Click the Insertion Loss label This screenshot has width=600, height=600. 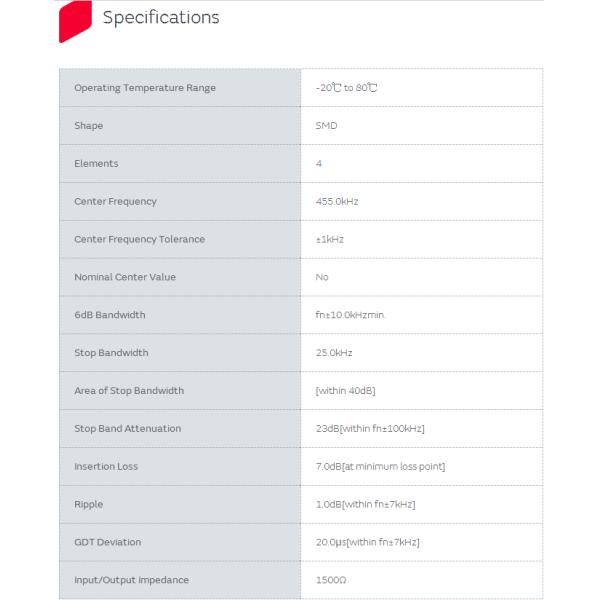(x=106, y=466)
